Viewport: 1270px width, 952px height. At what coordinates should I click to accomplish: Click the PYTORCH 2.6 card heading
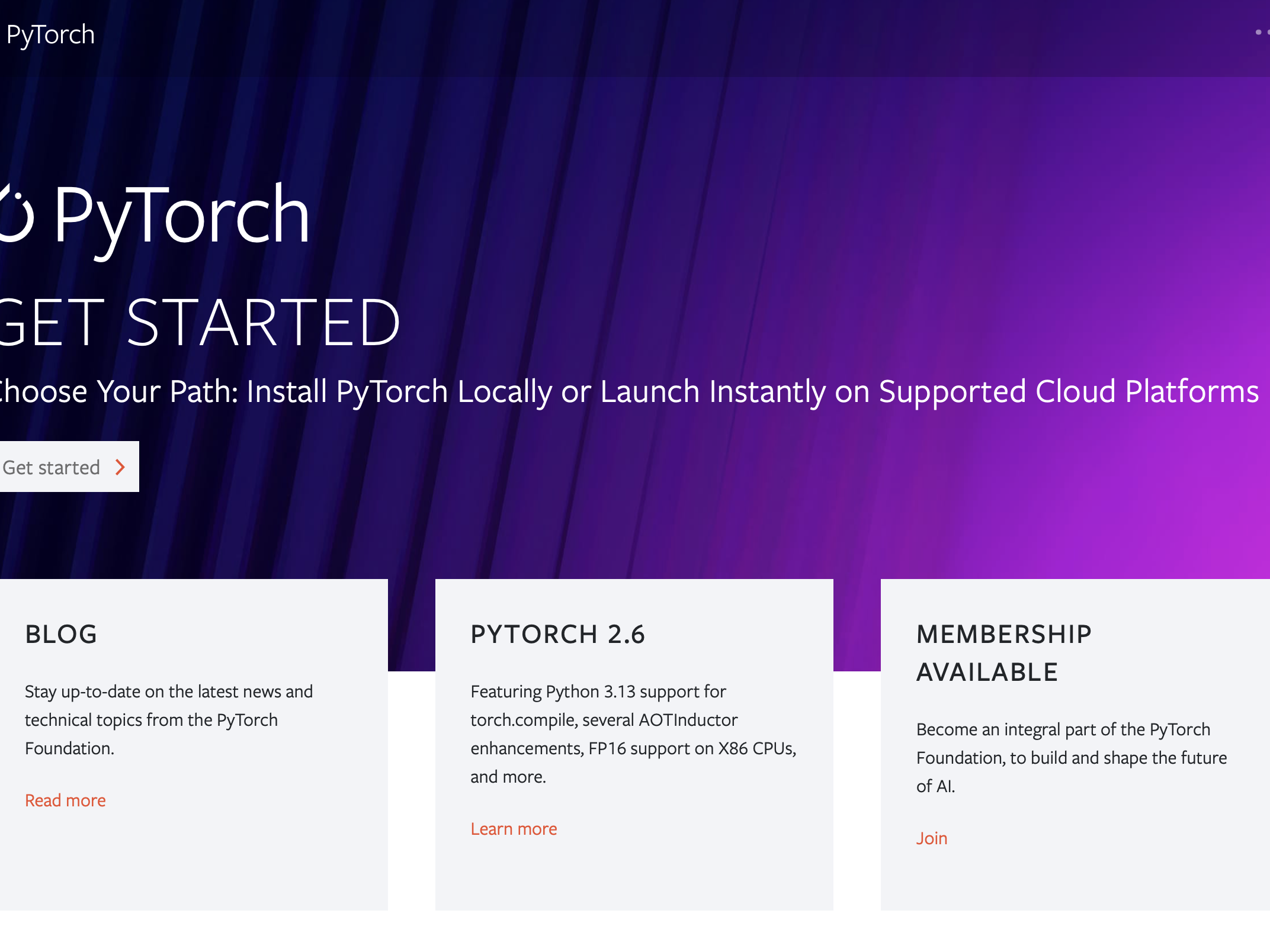click(x=557, y=634)
